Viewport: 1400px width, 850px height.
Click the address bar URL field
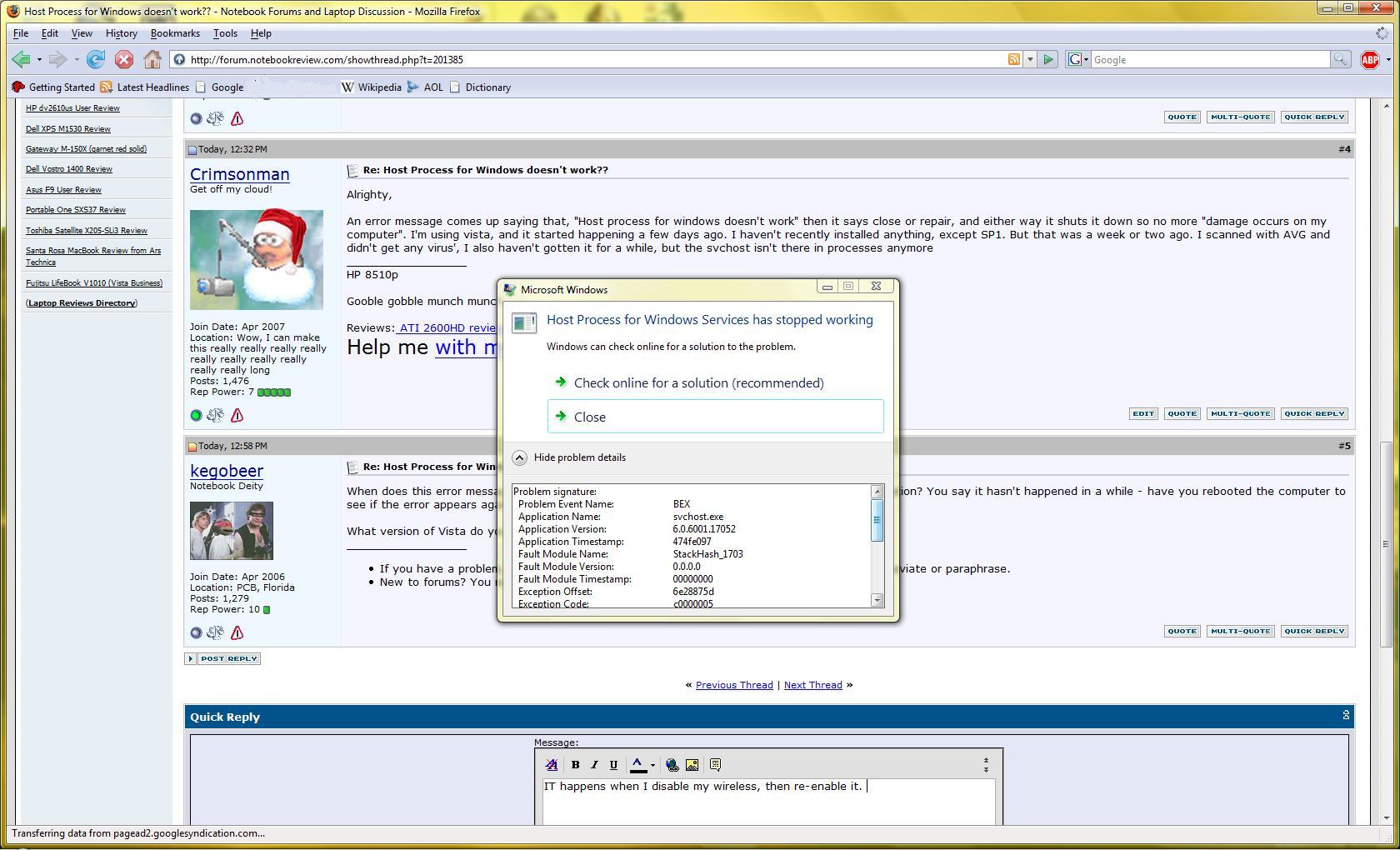click(x=596, y=59)
